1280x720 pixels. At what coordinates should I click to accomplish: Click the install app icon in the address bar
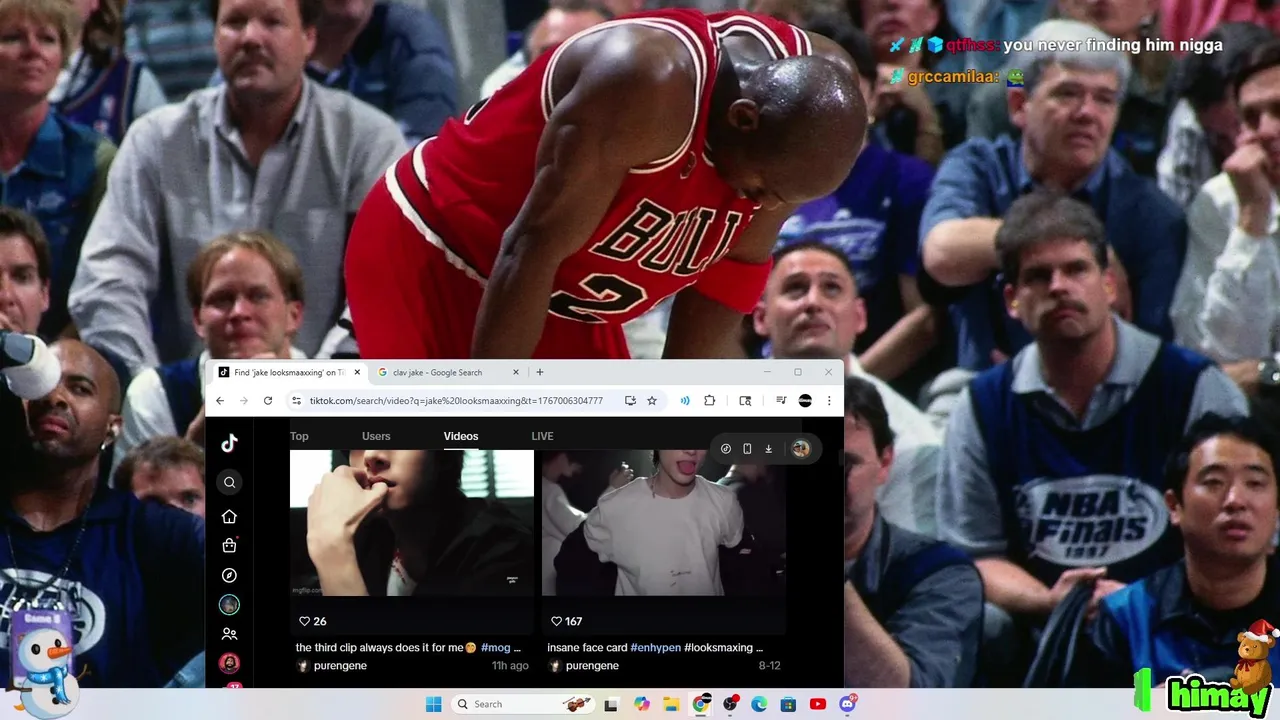pyautogui.click(x=630, y=400)
